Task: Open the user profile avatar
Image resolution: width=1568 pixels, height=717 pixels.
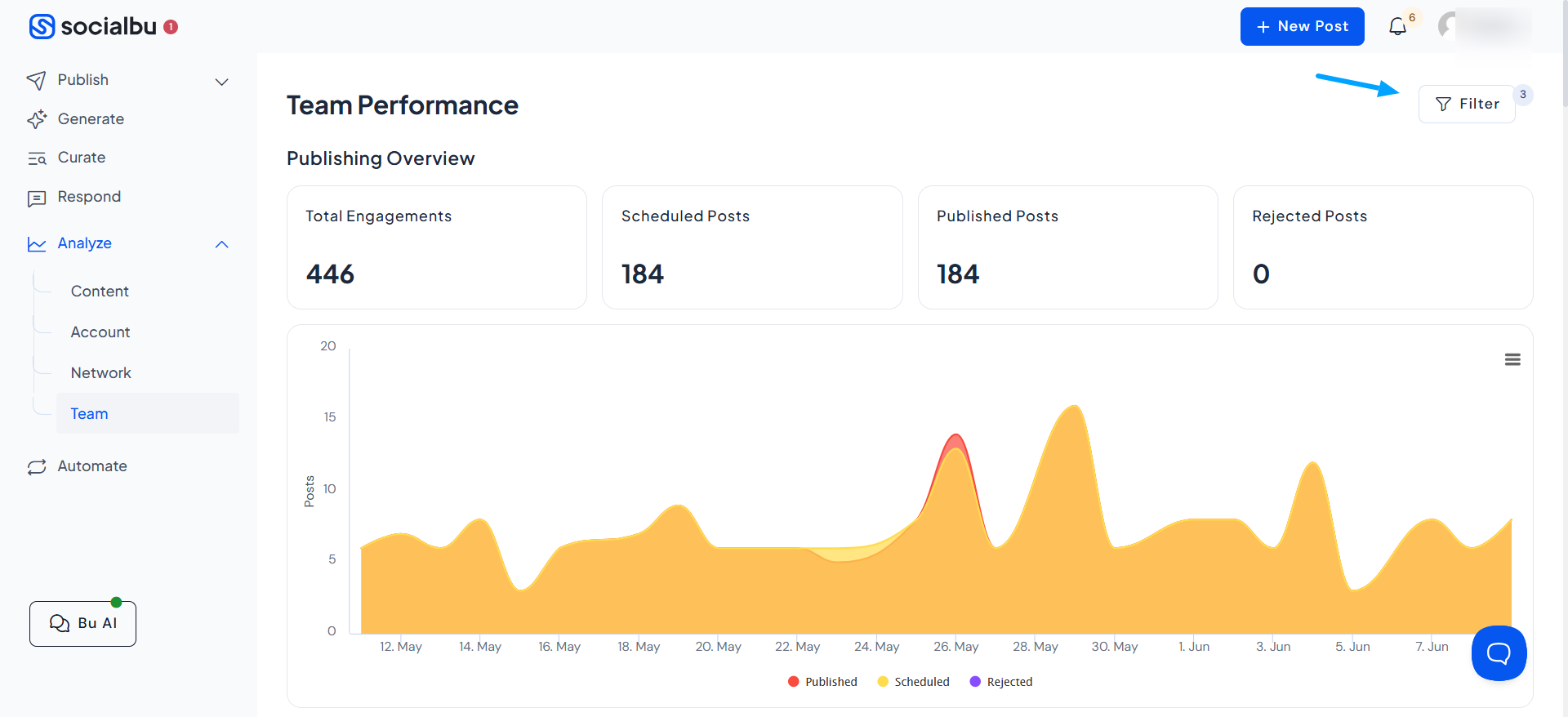Action: [1448, 25]
